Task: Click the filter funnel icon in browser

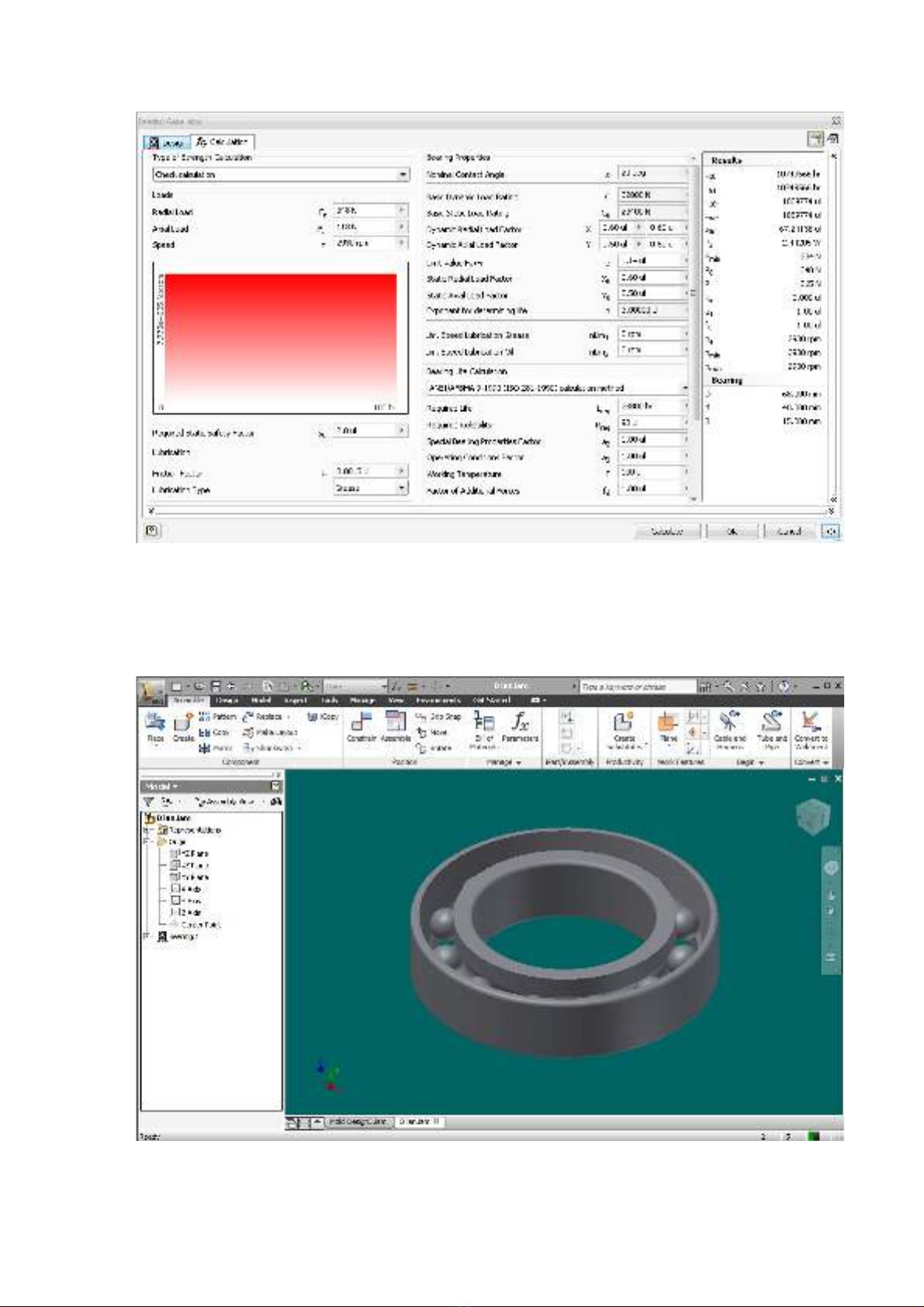Action: coord(149,802)
